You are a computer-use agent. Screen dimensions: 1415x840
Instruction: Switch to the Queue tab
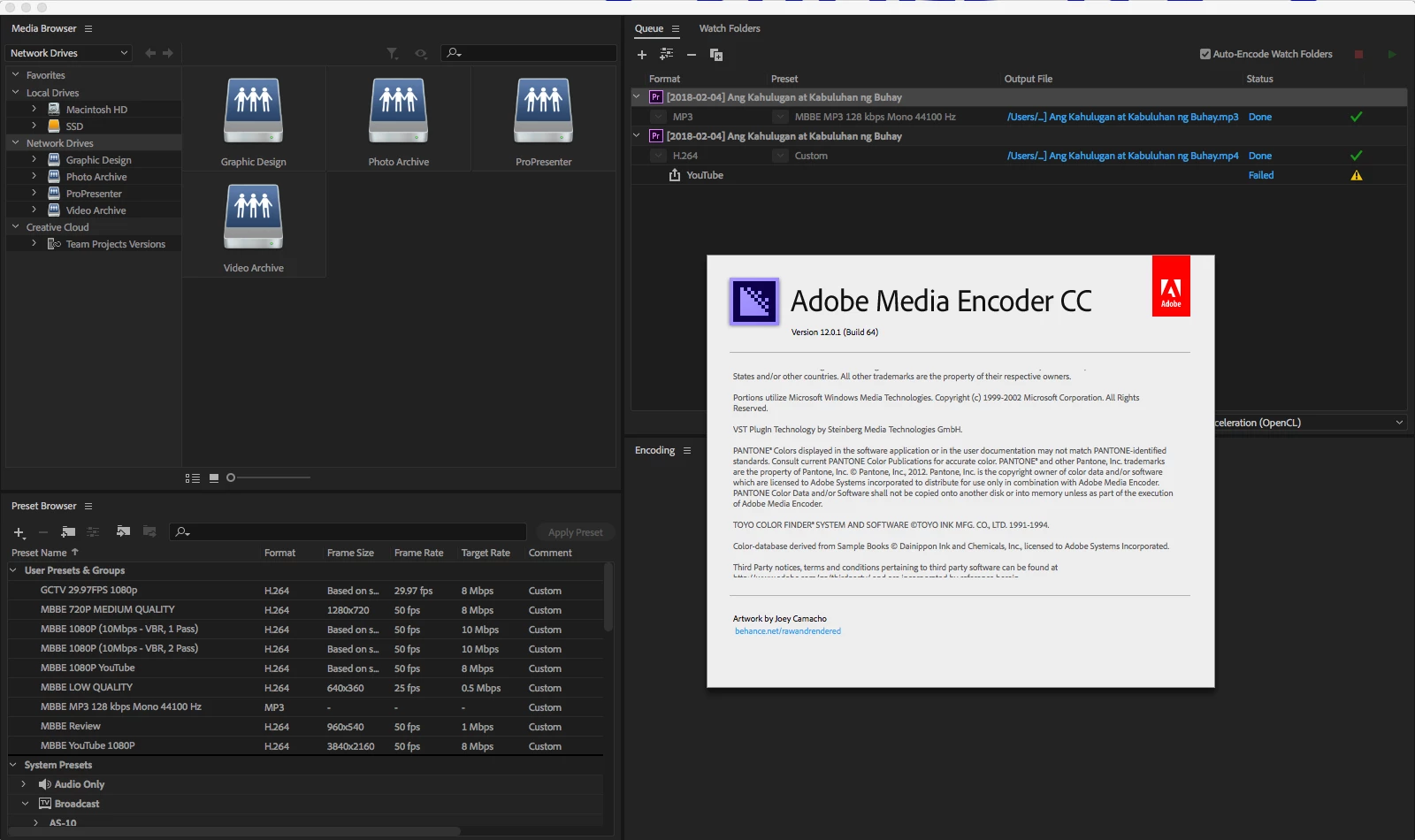649,29
